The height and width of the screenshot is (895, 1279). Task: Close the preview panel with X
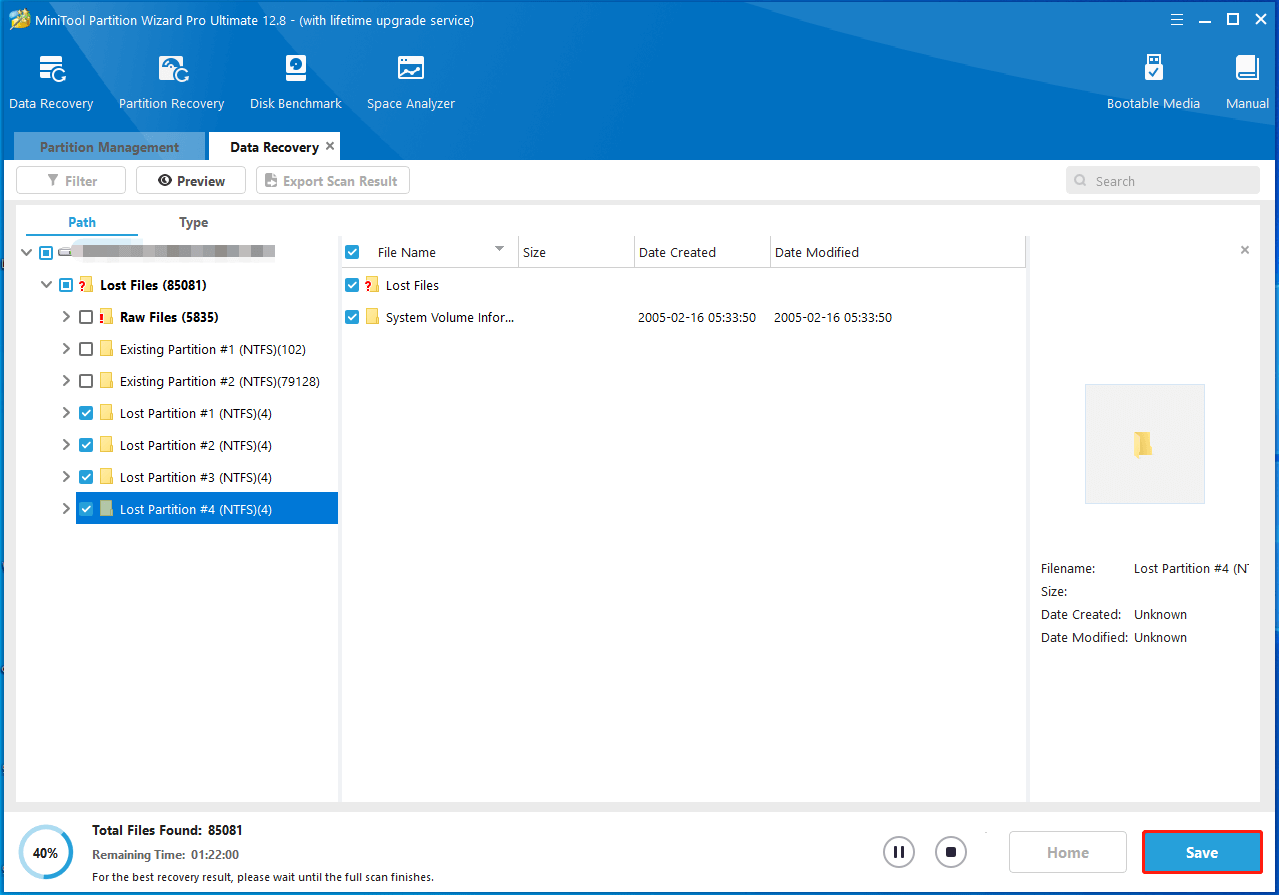tap(1245, 250)
